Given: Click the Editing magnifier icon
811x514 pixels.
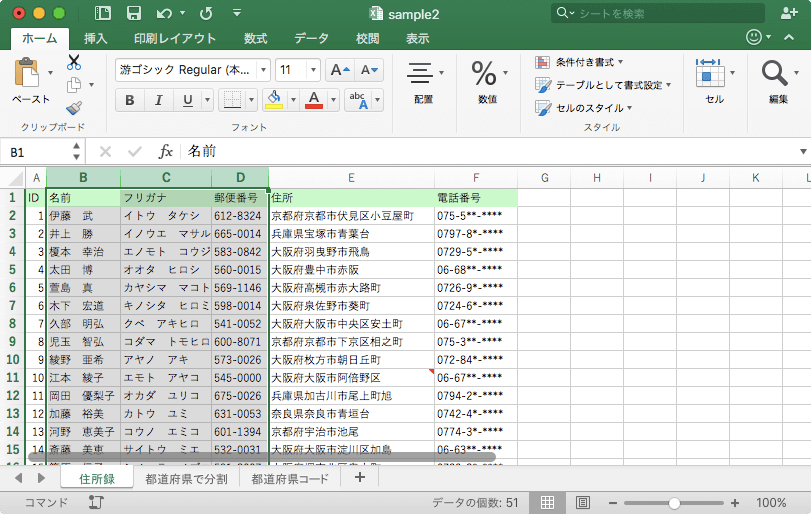Looking at the screenshot, I should point(774,73).
